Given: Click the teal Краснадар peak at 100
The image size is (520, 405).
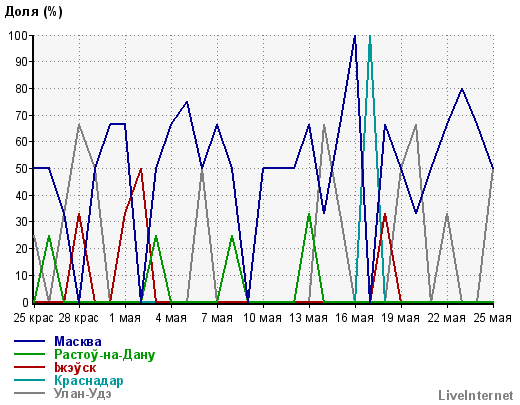Looking at the screenshot, I should pos(370,36).
